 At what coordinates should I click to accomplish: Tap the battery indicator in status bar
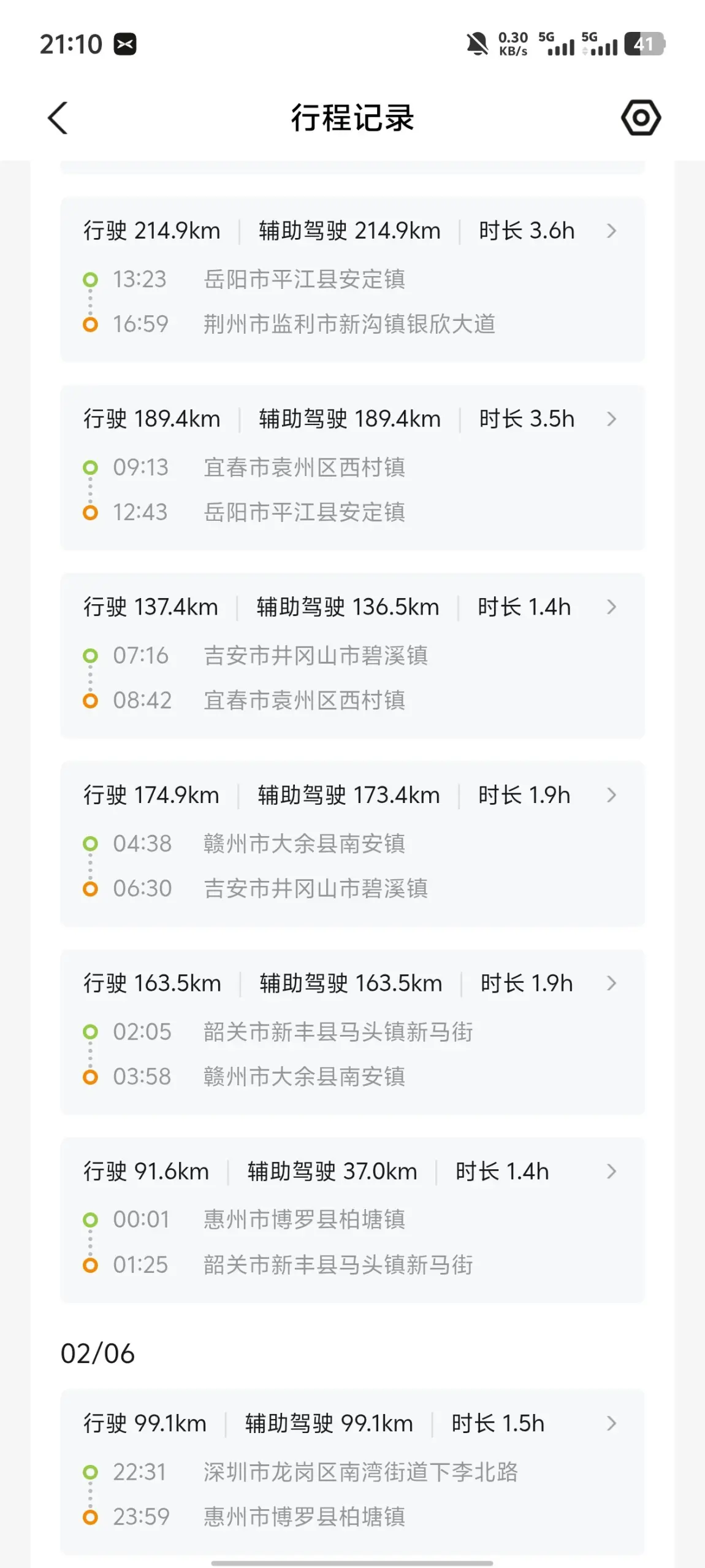point(644,44)
